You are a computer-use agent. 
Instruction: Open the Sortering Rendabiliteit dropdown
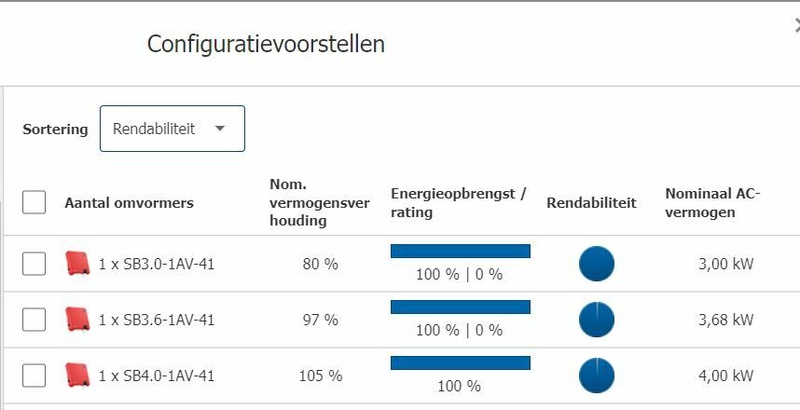pyautogui.click(x=172, y=129)
